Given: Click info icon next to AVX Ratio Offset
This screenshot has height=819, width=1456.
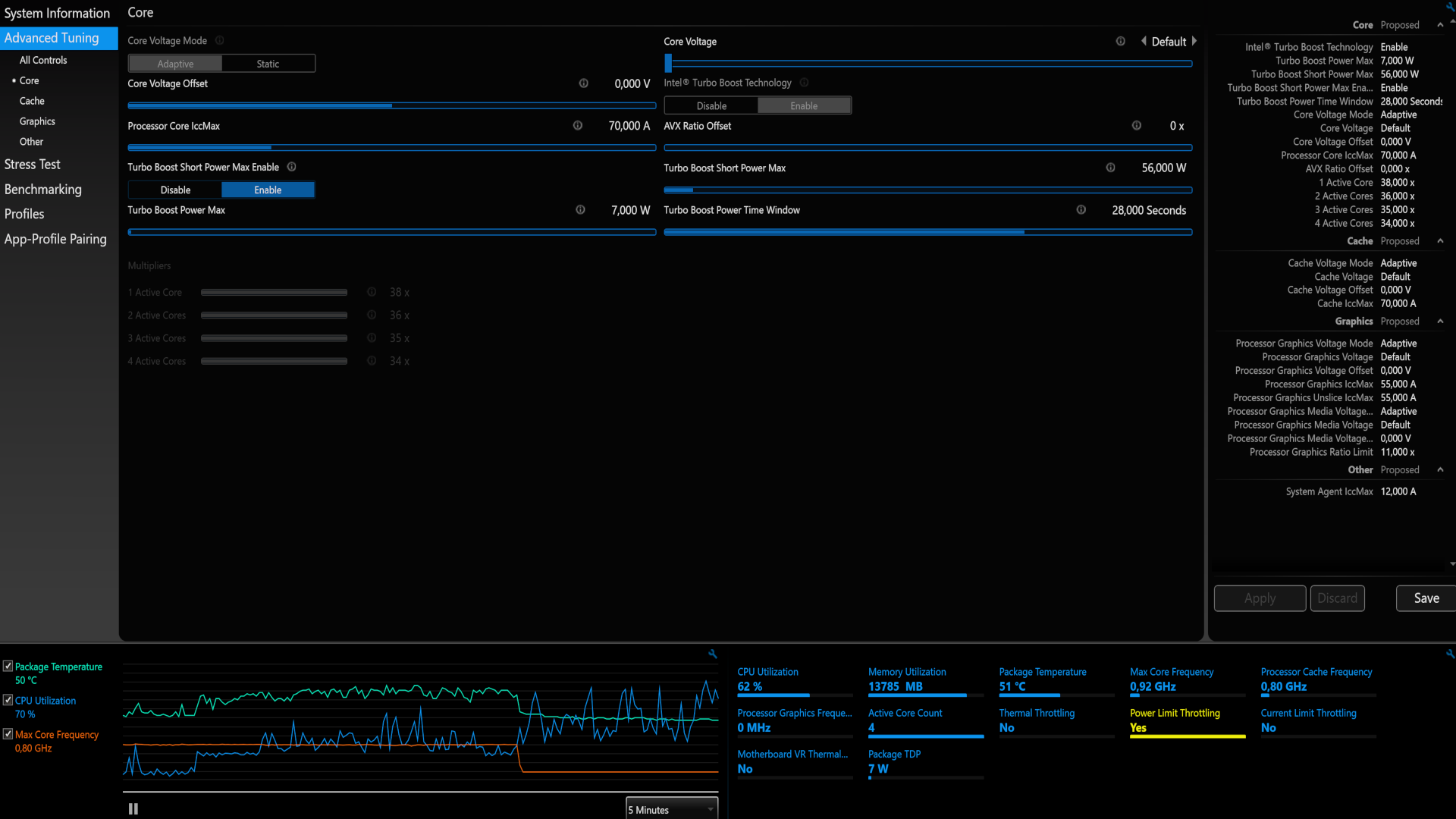Looking at the screenshot, I should click(x=1136, y=126).
